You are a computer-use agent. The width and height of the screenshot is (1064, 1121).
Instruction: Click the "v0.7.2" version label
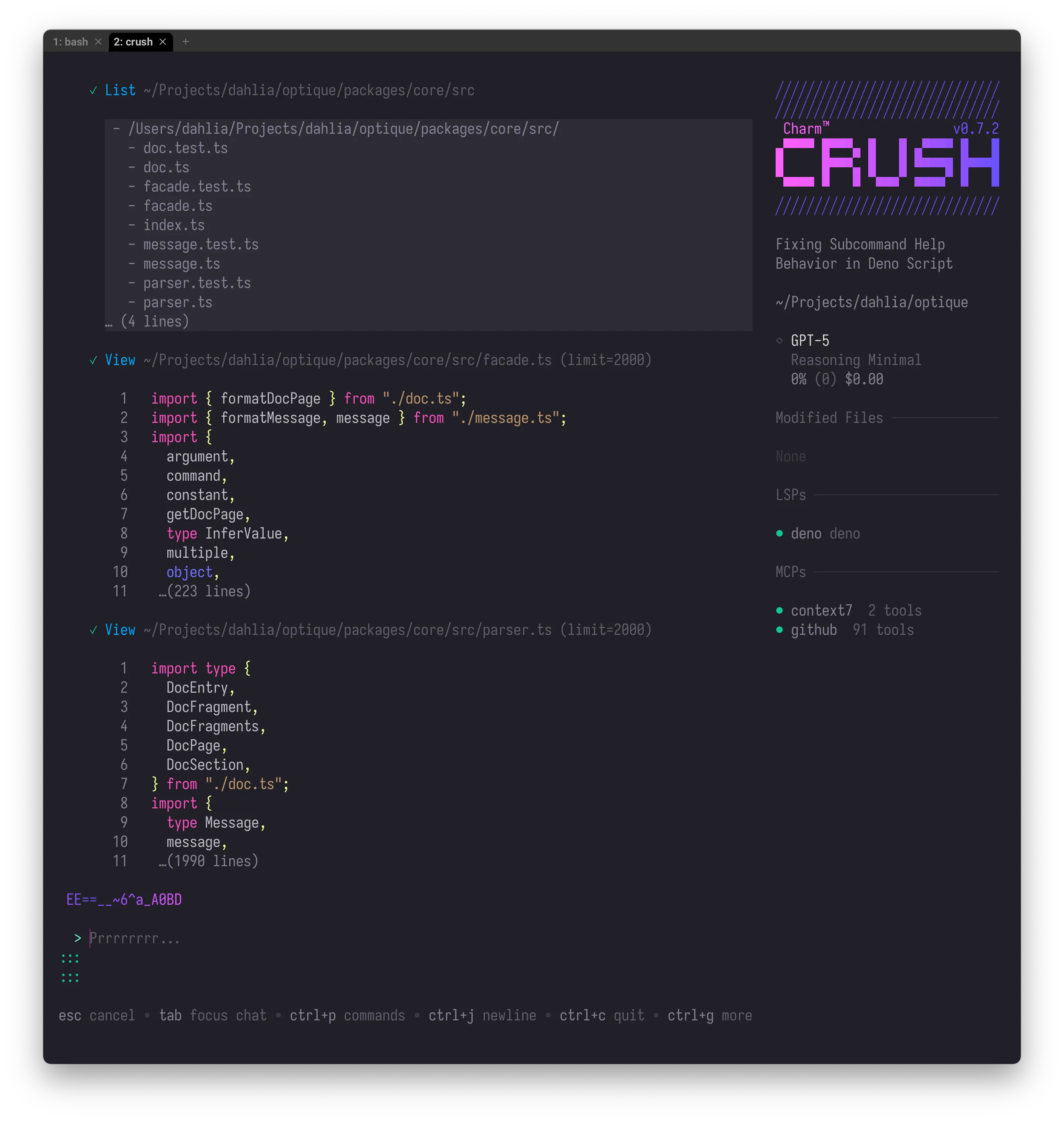(x=975, y=129)
